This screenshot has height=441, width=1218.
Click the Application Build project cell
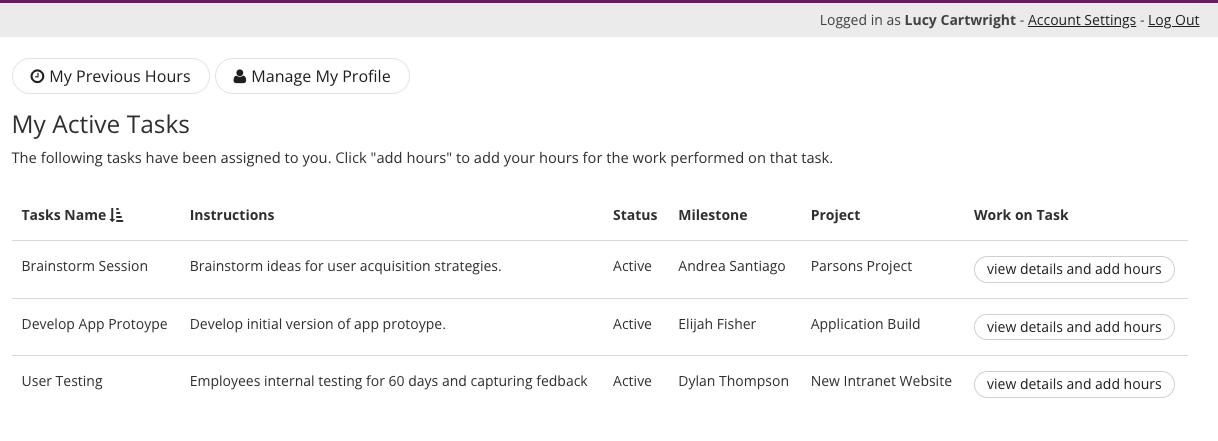865,324
